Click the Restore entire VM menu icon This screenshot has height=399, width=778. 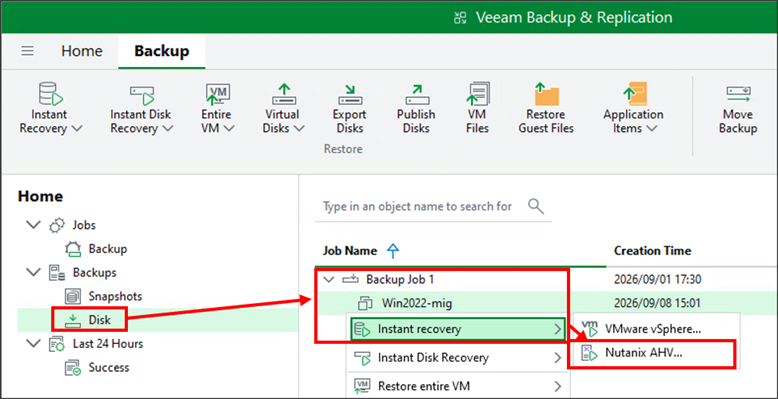coord(363,386)
